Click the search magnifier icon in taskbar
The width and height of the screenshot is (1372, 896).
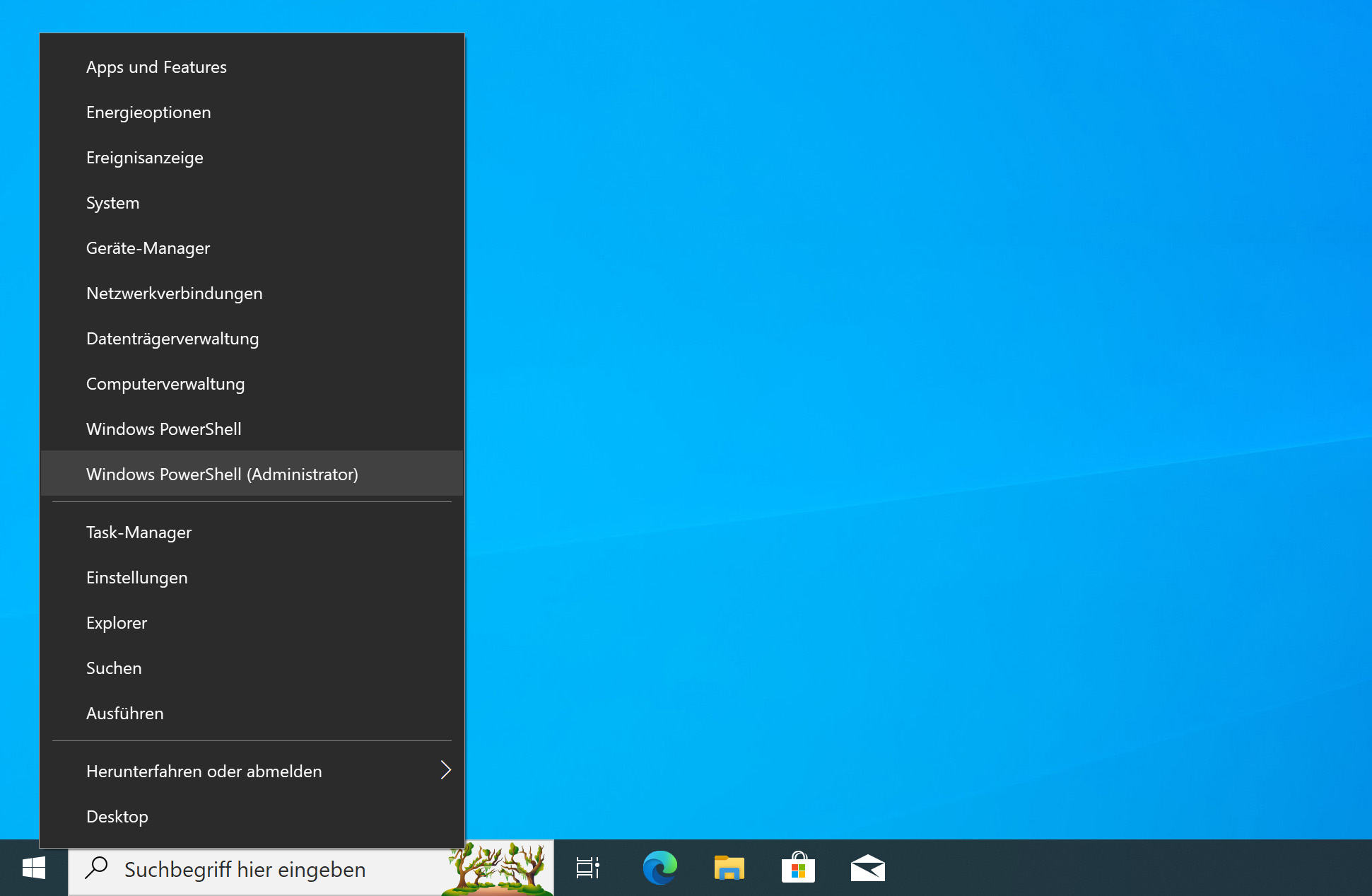97,868
